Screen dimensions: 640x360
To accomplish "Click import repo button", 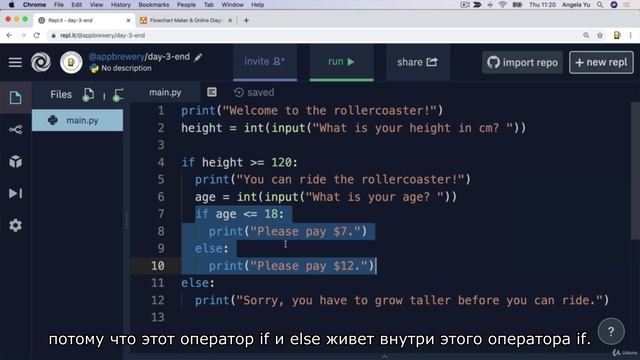I will tap(522, 62).
